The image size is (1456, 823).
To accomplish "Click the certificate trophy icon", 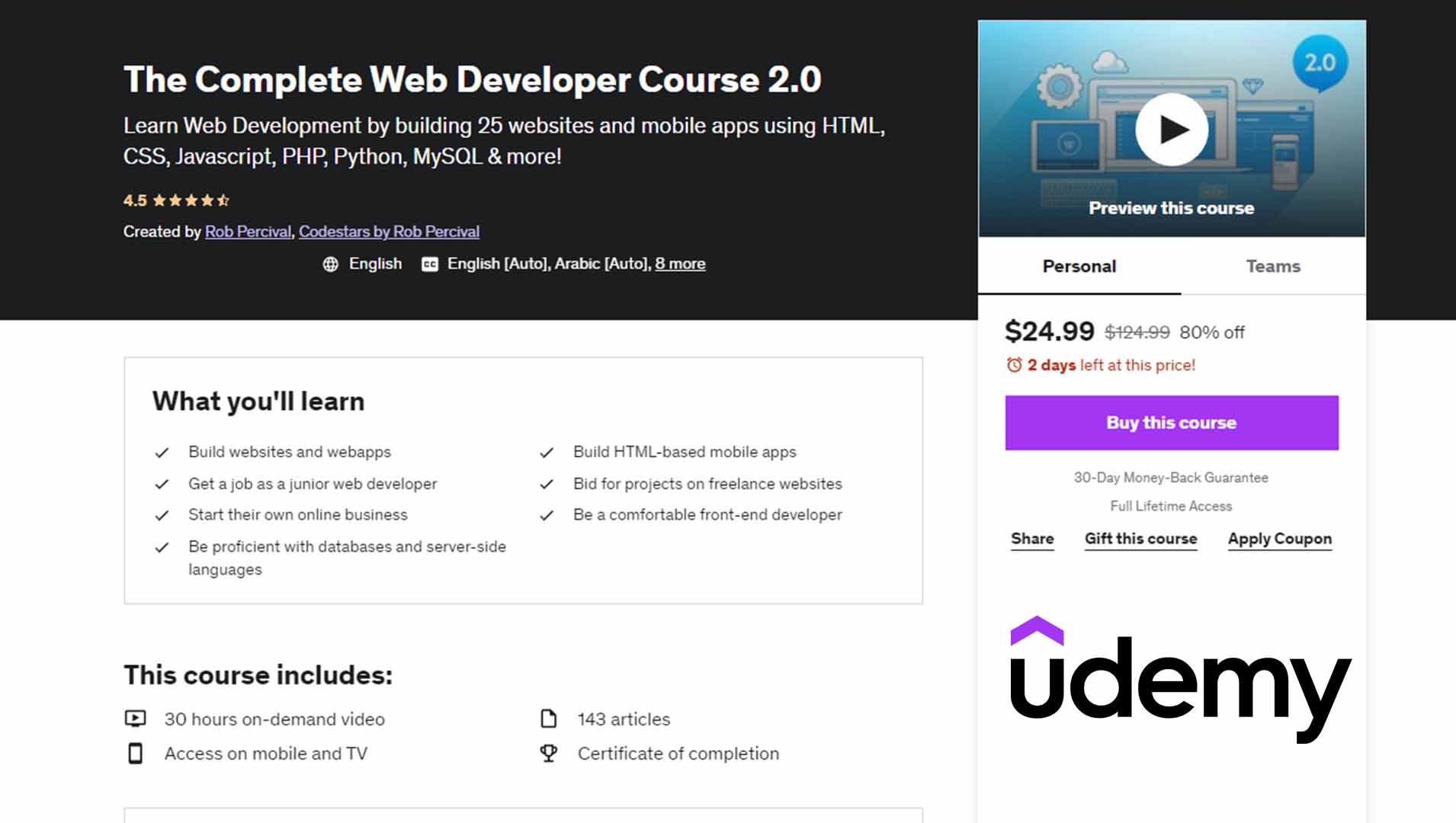I will [x=548, y=753].
